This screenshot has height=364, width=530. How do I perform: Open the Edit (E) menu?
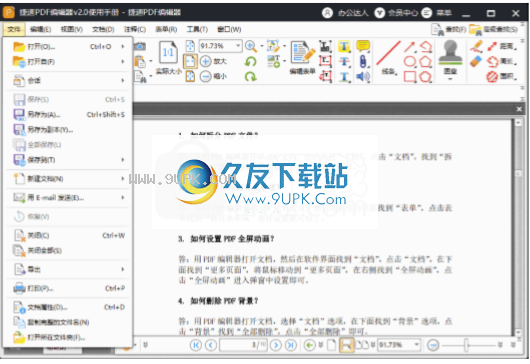pos(41,29)
